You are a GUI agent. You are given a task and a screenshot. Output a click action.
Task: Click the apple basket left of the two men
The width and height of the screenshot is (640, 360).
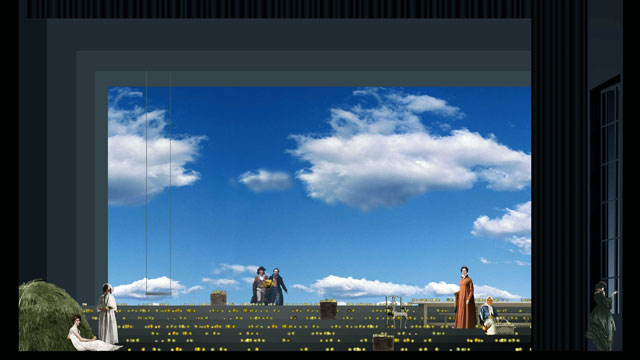218,298
